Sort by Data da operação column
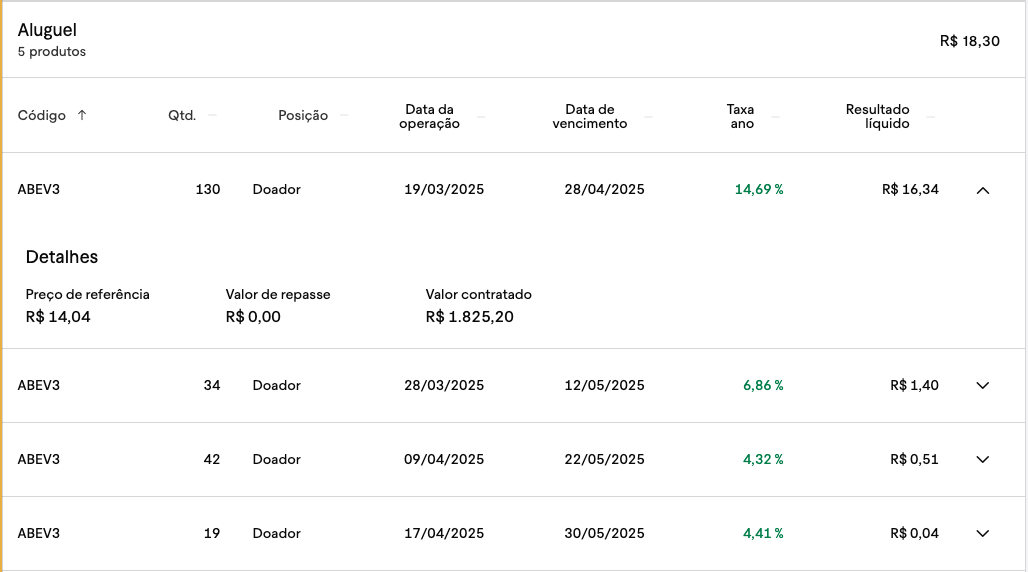The image size is (1028, 572). pyautogui.click(x=429, y=116)
